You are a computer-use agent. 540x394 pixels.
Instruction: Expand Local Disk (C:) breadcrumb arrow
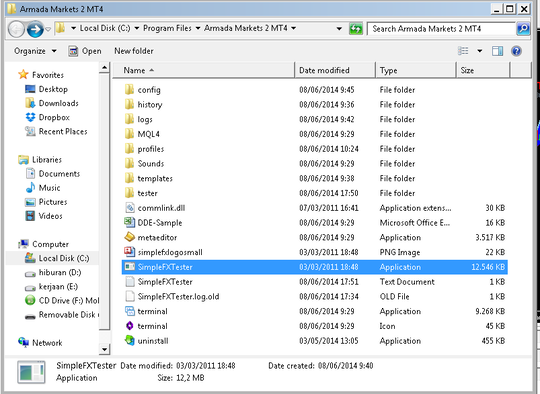[x=137, y=28]
